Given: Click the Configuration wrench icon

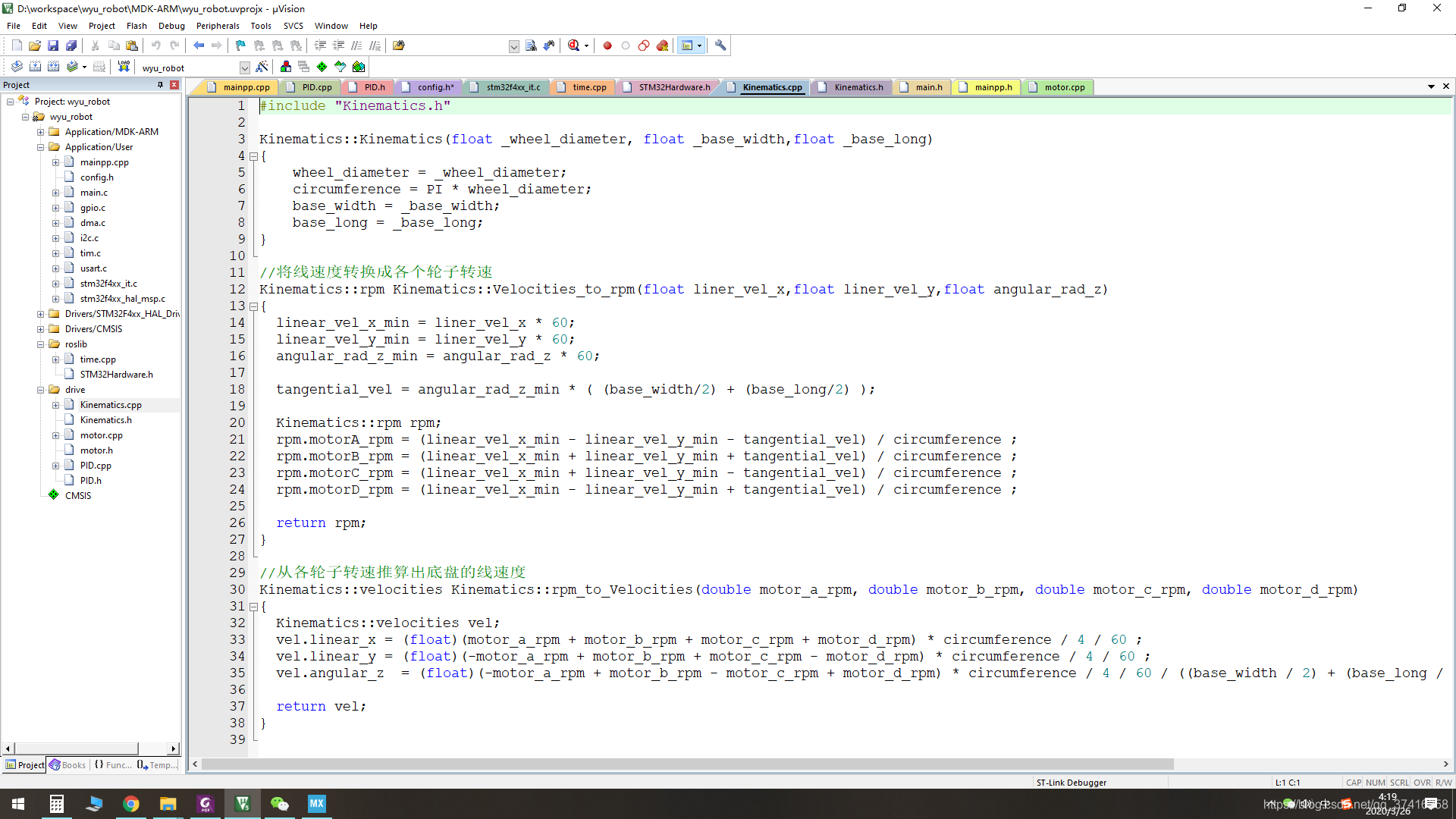Looking at the screenshot, I should [720, 45].
